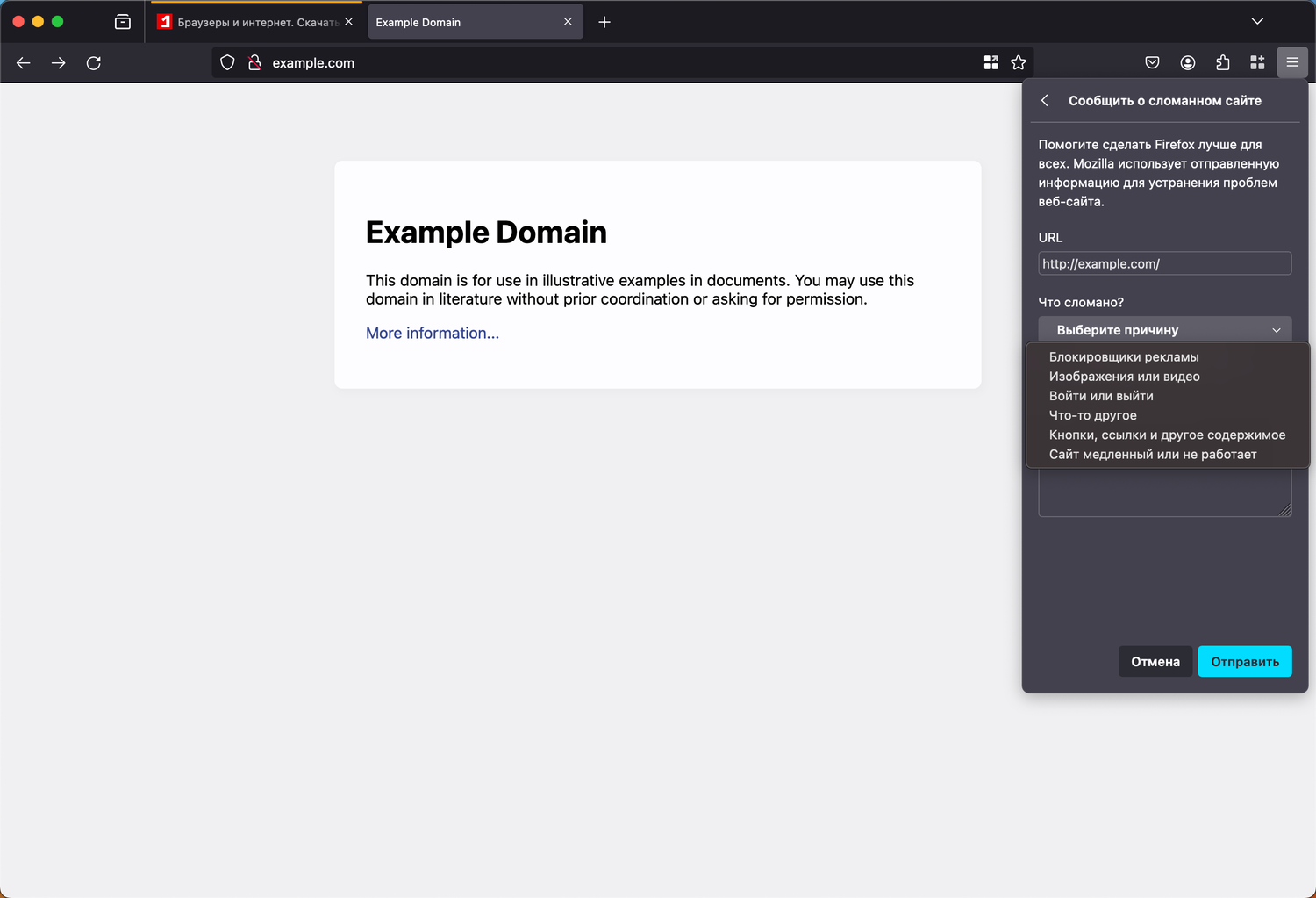Click the insecure connection padlock icon
The width and height of the screenshot is (1316, 898).
click(x=254, y=62)
